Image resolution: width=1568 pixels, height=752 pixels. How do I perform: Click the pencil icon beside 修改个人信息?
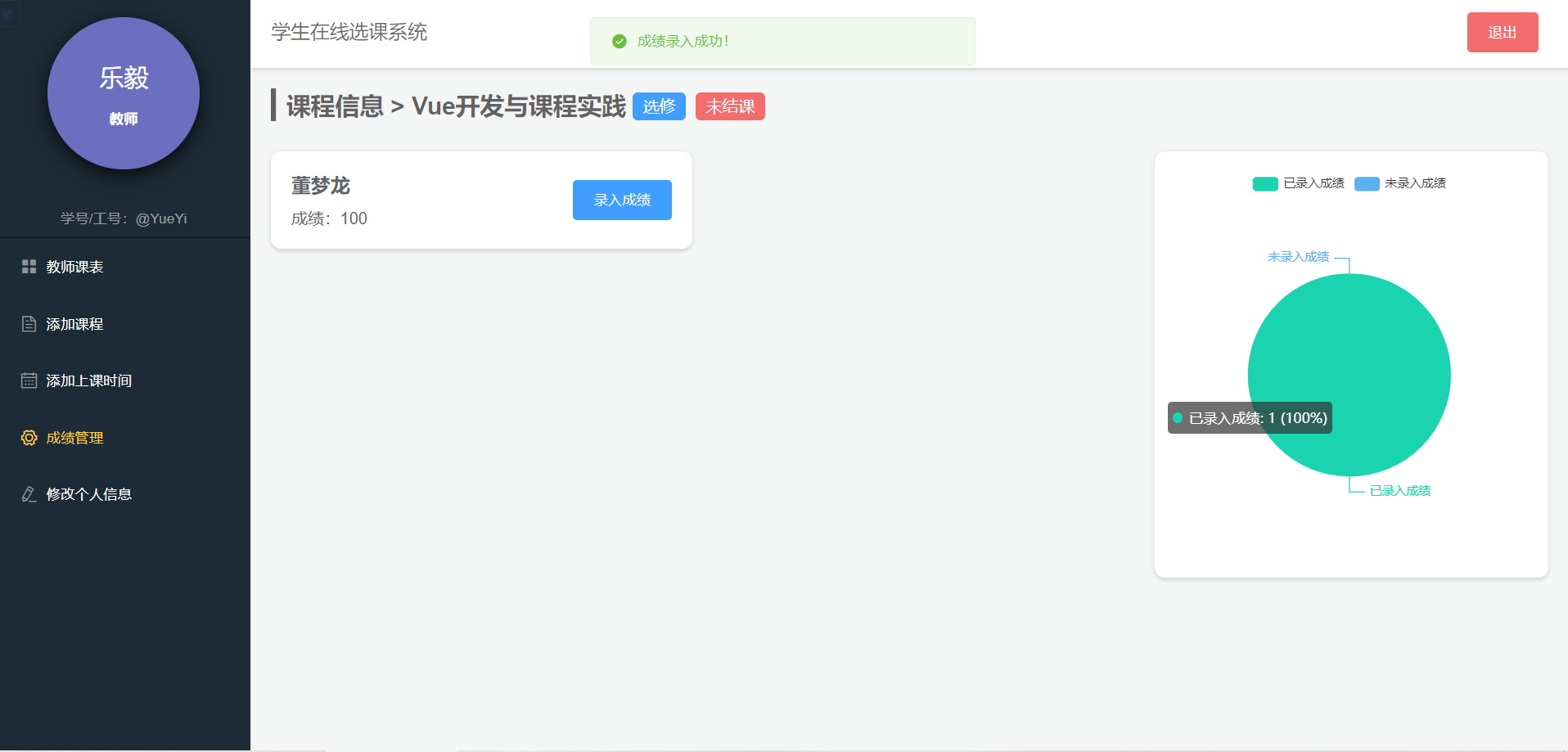[x=29, y=494]
